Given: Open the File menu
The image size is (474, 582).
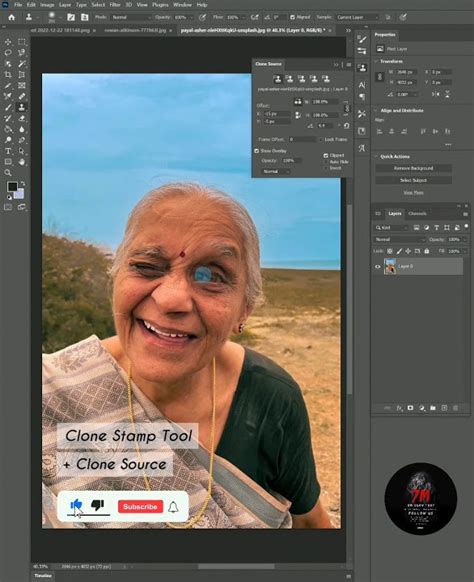Looking at the screenshot, I should (18, 5).
